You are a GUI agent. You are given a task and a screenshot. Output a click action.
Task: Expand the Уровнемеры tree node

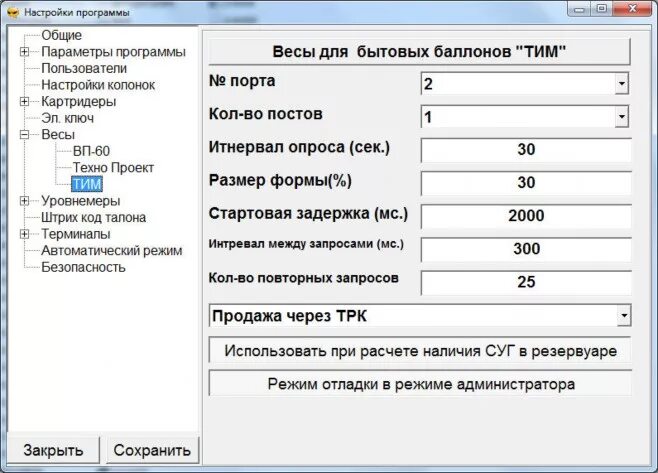pos(24,201)
